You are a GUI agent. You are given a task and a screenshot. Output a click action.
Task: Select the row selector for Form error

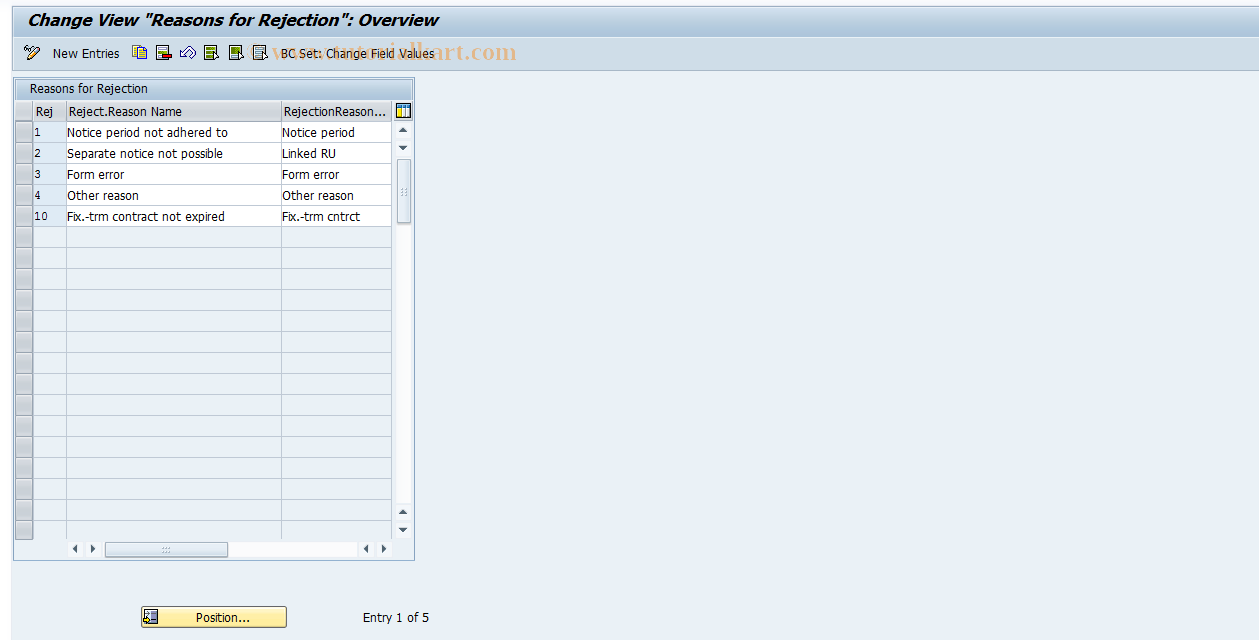point(24,174)
